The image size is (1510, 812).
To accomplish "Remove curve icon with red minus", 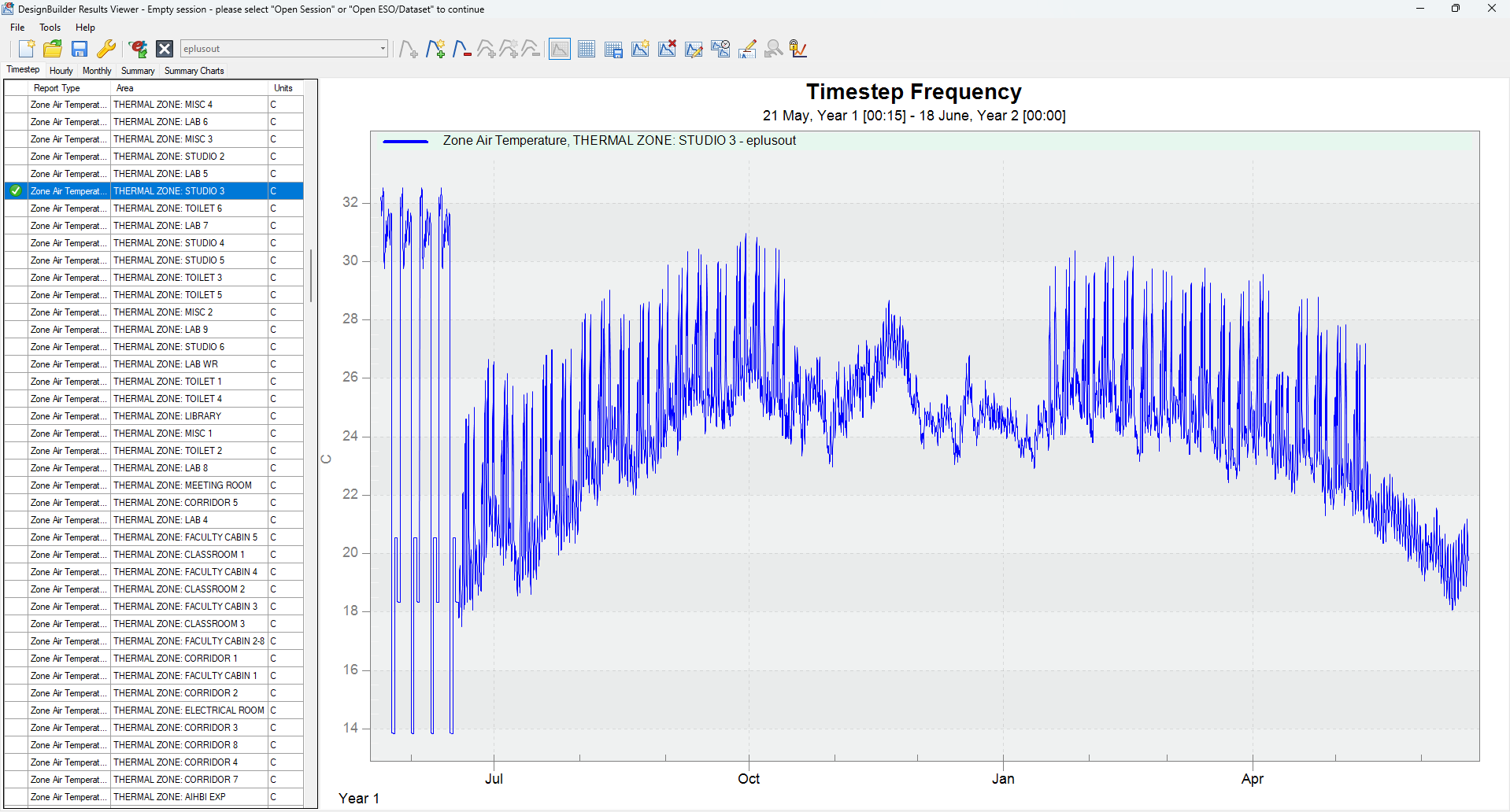I will (461, 49).
